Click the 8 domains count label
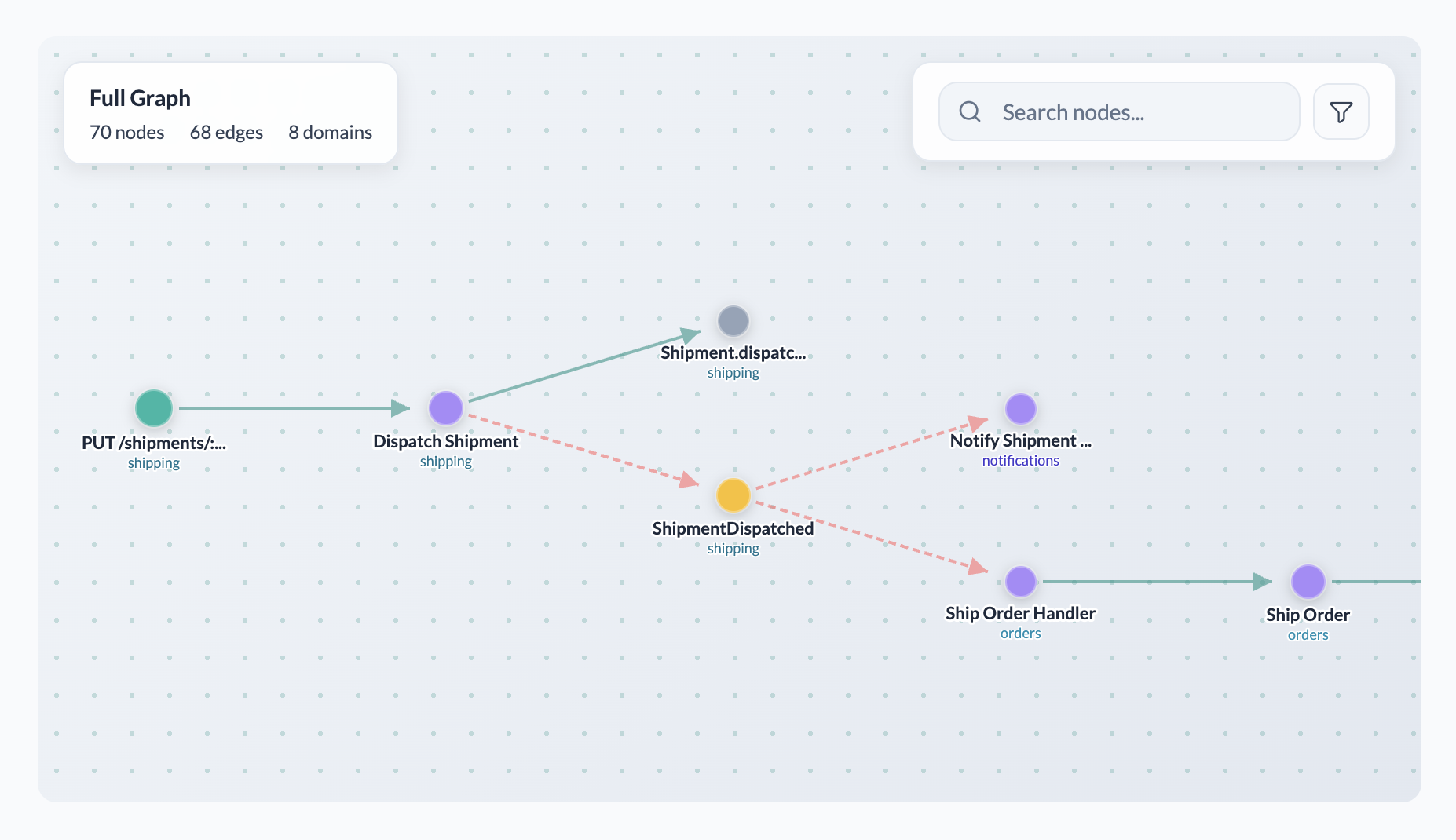 330,132
